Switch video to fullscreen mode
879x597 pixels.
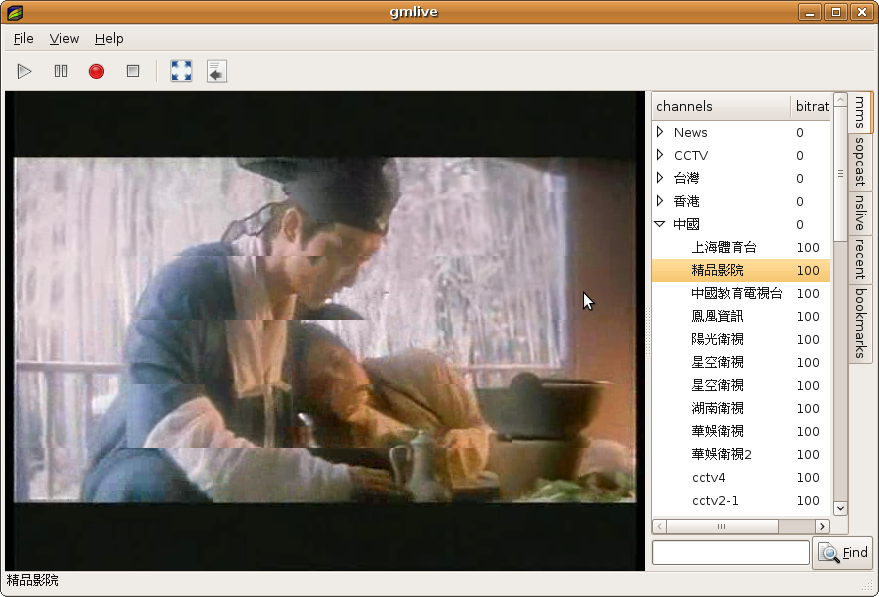point(181,71)
